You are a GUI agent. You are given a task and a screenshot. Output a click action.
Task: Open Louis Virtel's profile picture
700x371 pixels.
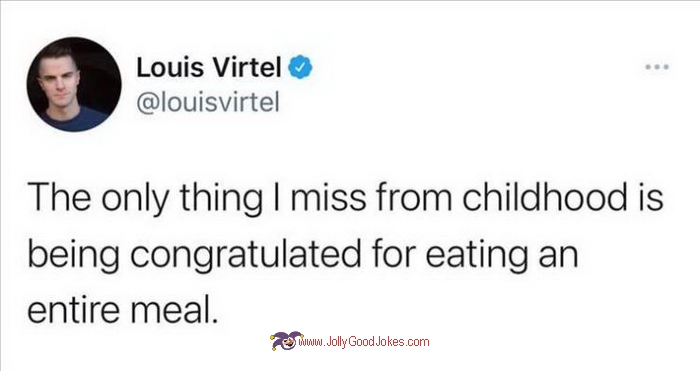74,84
